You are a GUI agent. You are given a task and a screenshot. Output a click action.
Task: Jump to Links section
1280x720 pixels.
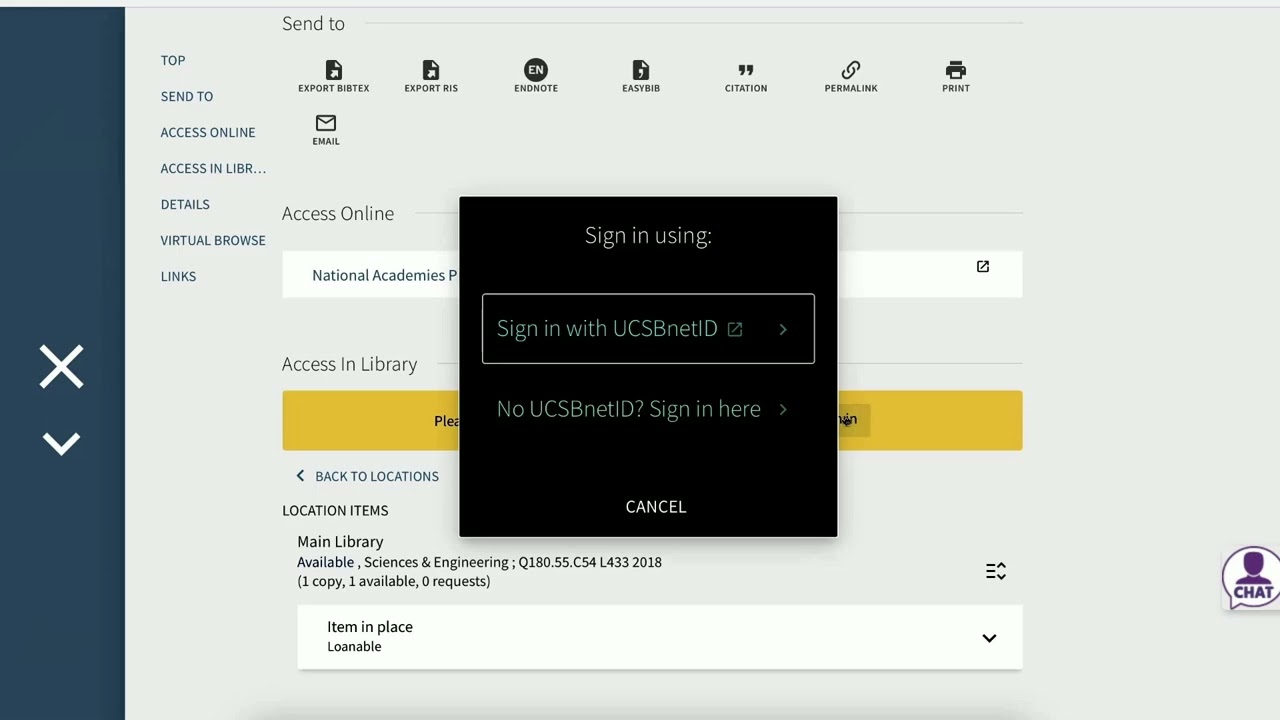click(x=178, y=276)
